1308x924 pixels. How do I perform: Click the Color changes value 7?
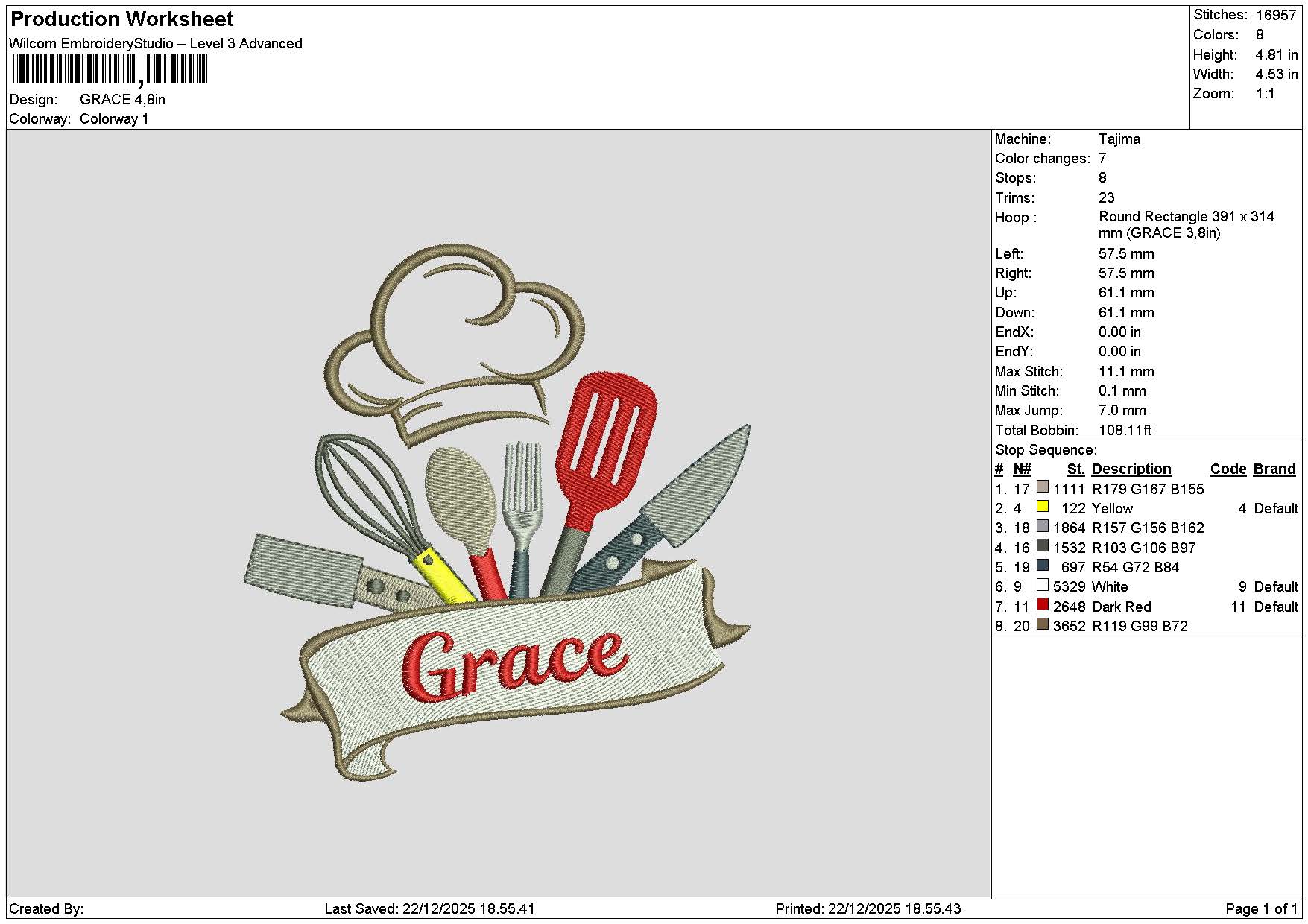click(x=1102, y=158)
